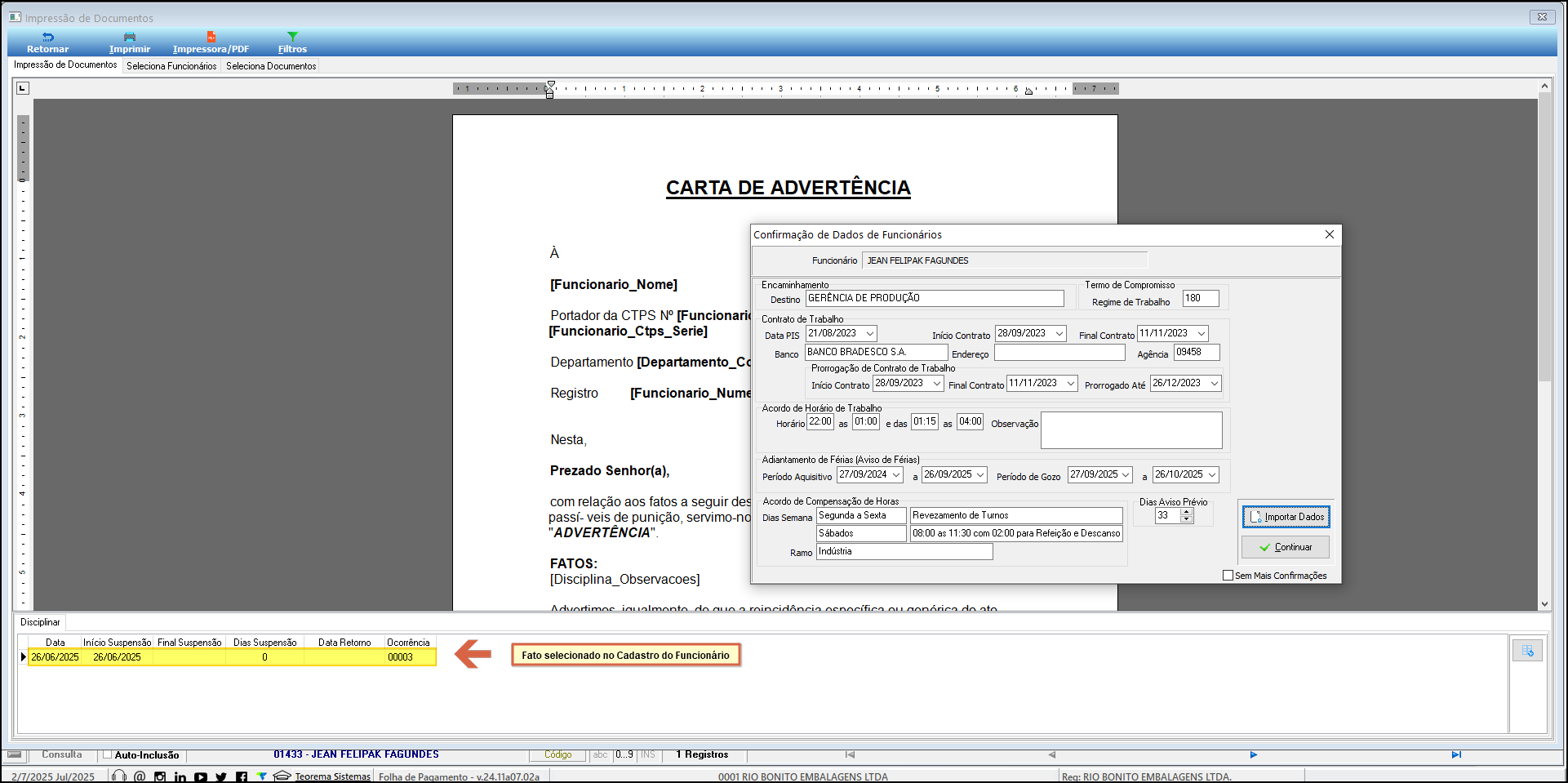Decrease Dias Aviso Prévio with down arrow
The height and width of the screenshot is (783, 1568).
1187,519
